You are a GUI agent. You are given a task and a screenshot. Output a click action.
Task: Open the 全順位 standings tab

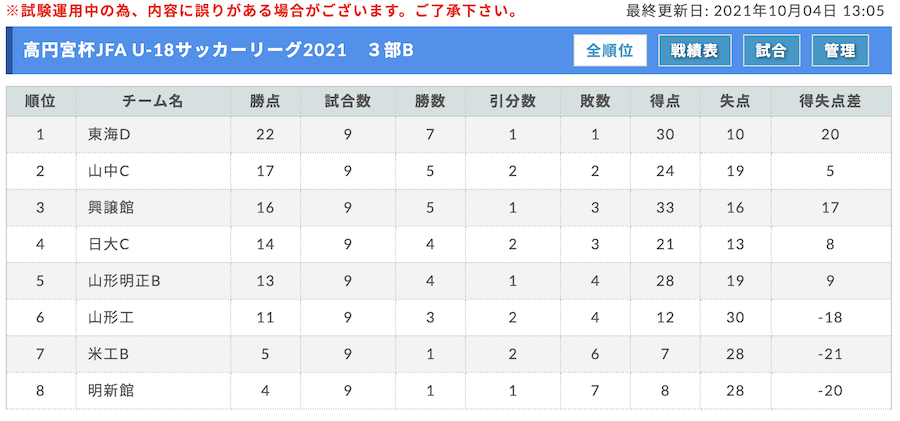610,51
